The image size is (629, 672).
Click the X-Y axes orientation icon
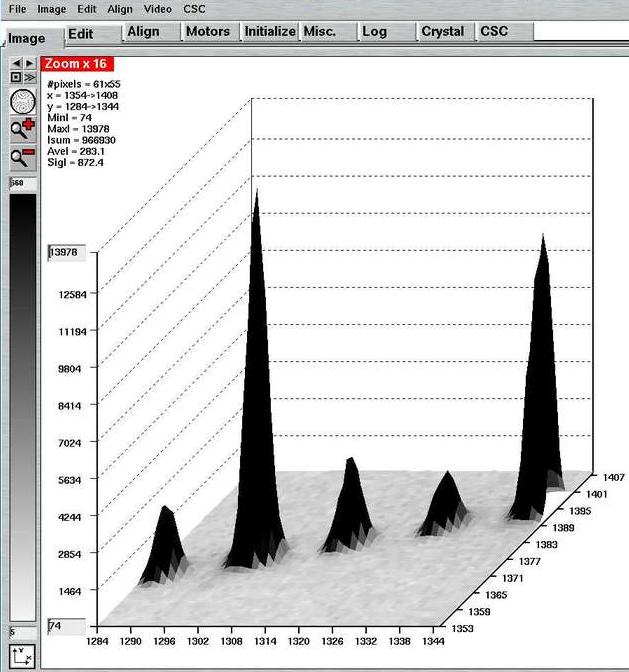click(22, 656)
